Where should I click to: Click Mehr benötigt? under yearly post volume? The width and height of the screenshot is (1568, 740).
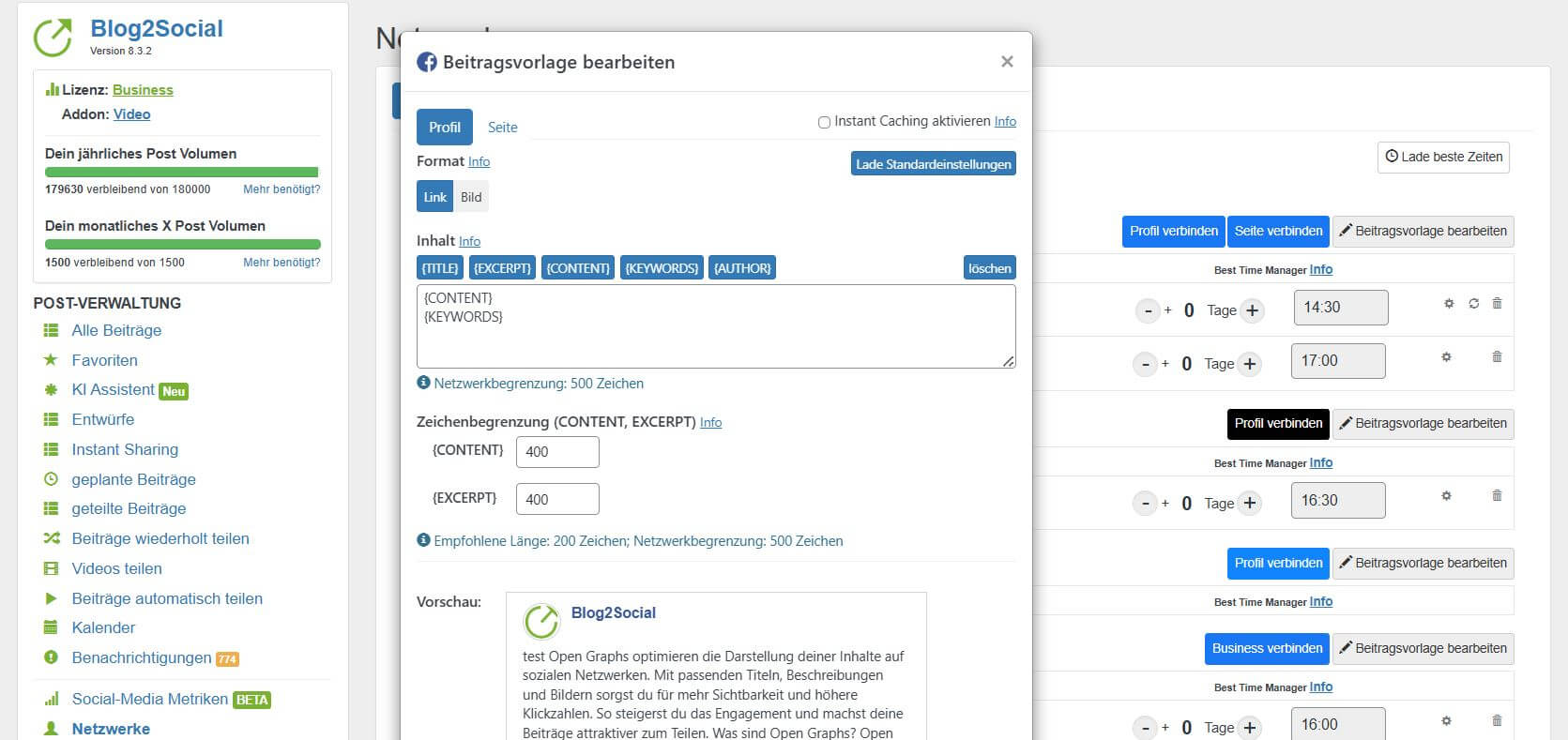click(x=282, y=189)
